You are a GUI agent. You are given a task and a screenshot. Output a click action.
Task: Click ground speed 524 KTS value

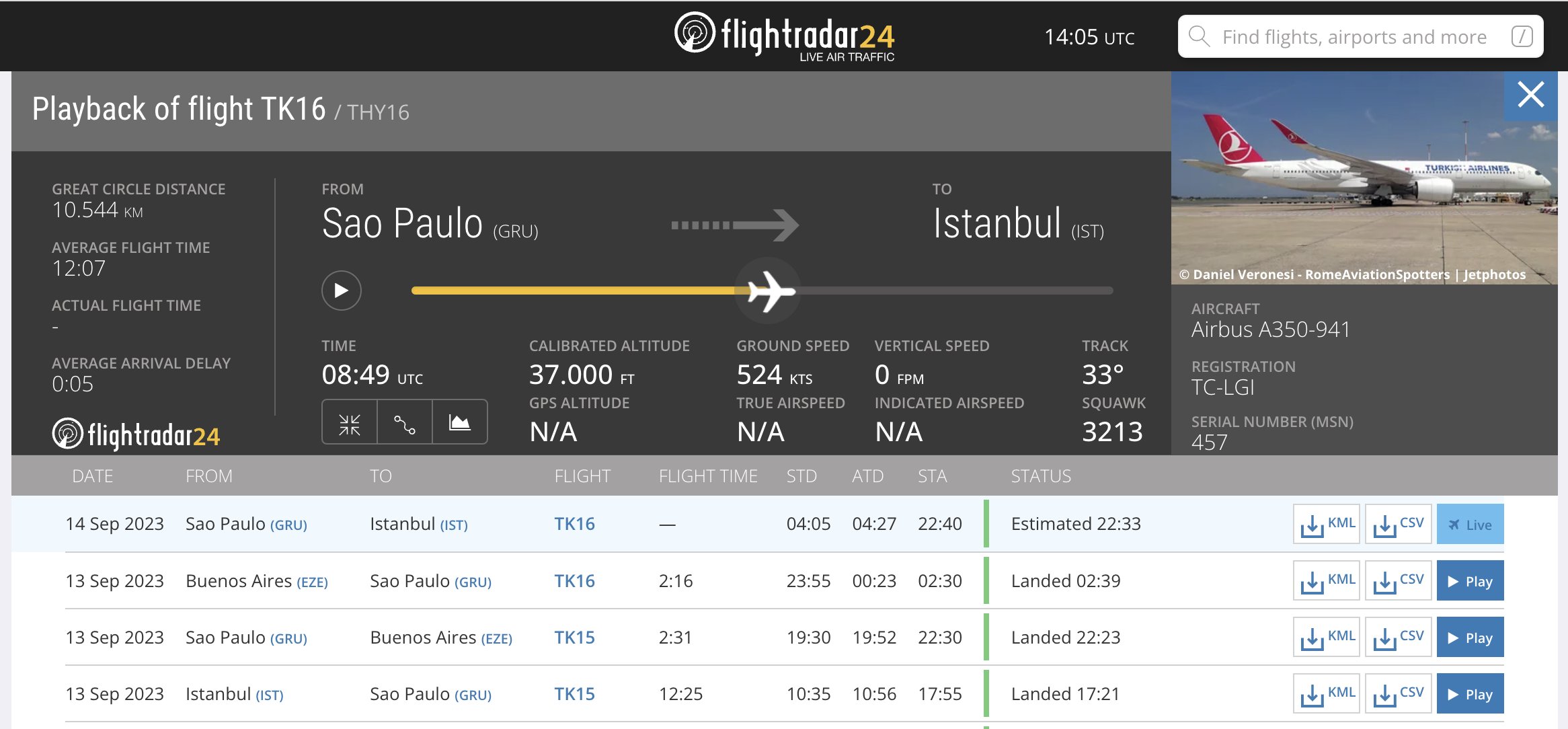(775, 375)
